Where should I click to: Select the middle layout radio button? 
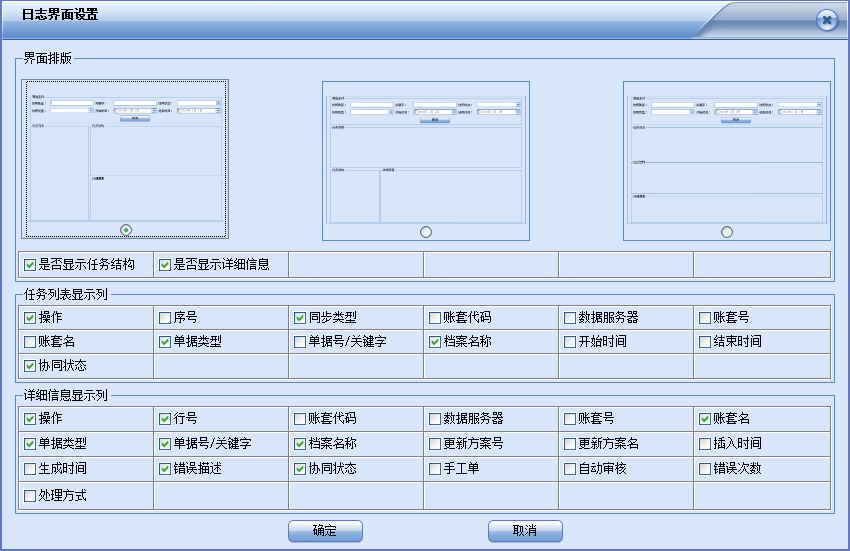[x=426, y=232]
